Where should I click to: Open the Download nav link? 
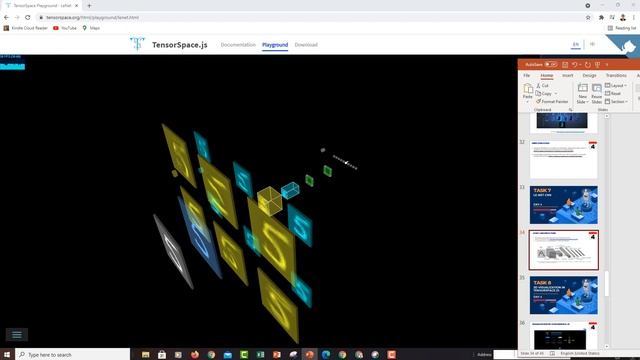tap(306, 45)
